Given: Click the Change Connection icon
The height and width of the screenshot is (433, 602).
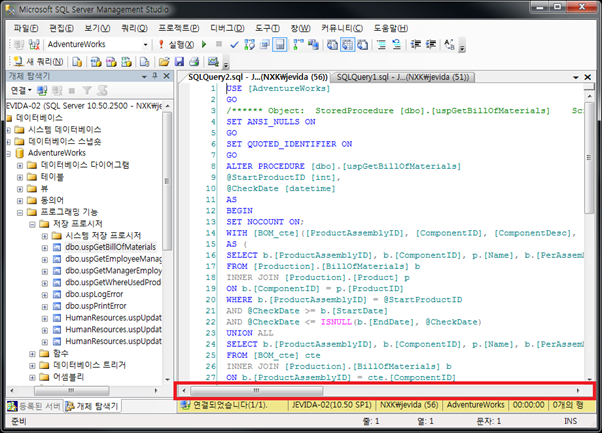Looking at the screenshot, I should tap(34, 45).
